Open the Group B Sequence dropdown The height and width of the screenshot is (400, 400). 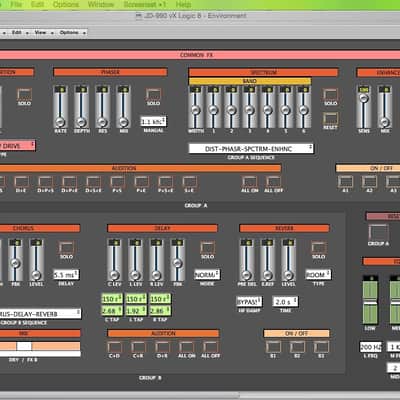click(x=40, y=314)
